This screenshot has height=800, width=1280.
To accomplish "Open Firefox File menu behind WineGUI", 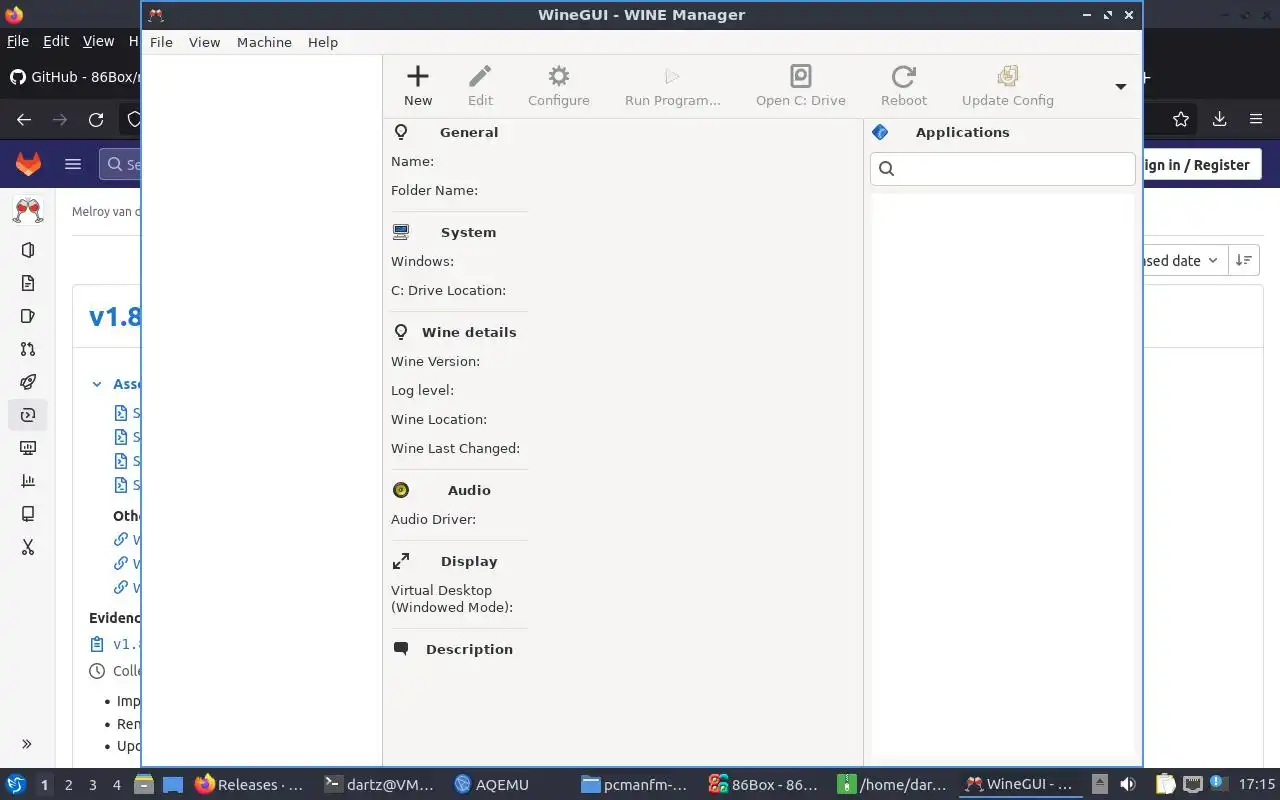I will 17,41.
